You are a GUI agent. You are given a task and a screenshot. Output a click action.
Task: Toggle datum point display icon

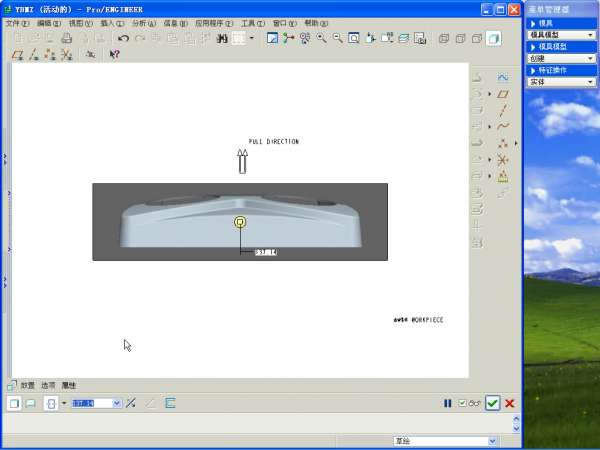[50, 54]
